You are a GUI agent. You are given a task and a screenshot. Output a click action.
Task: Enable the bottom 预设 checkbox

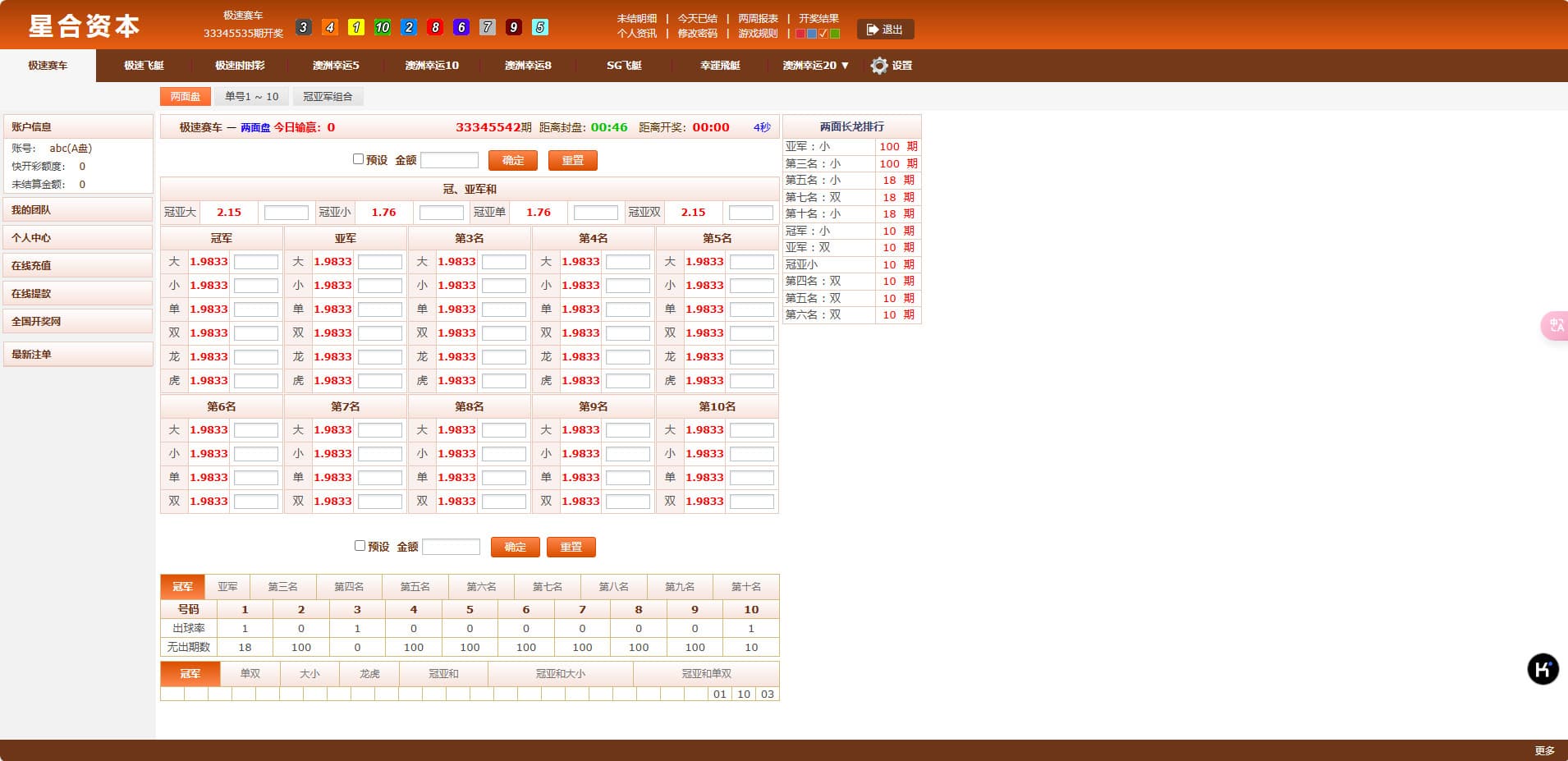(360, 546)
